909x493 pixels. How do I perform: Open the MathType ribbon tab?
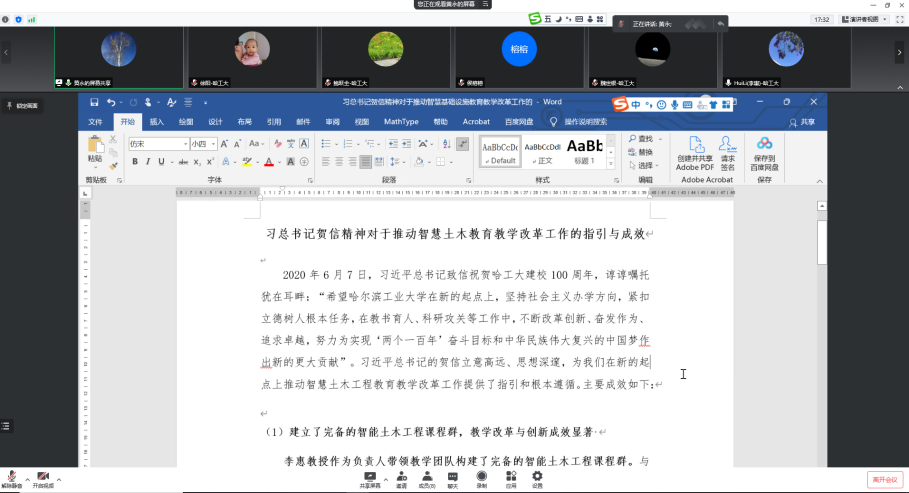point(401,122)
